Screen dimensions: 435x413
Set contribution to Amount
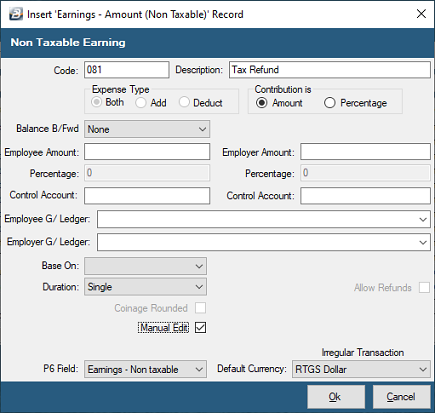tap(262, 103)
